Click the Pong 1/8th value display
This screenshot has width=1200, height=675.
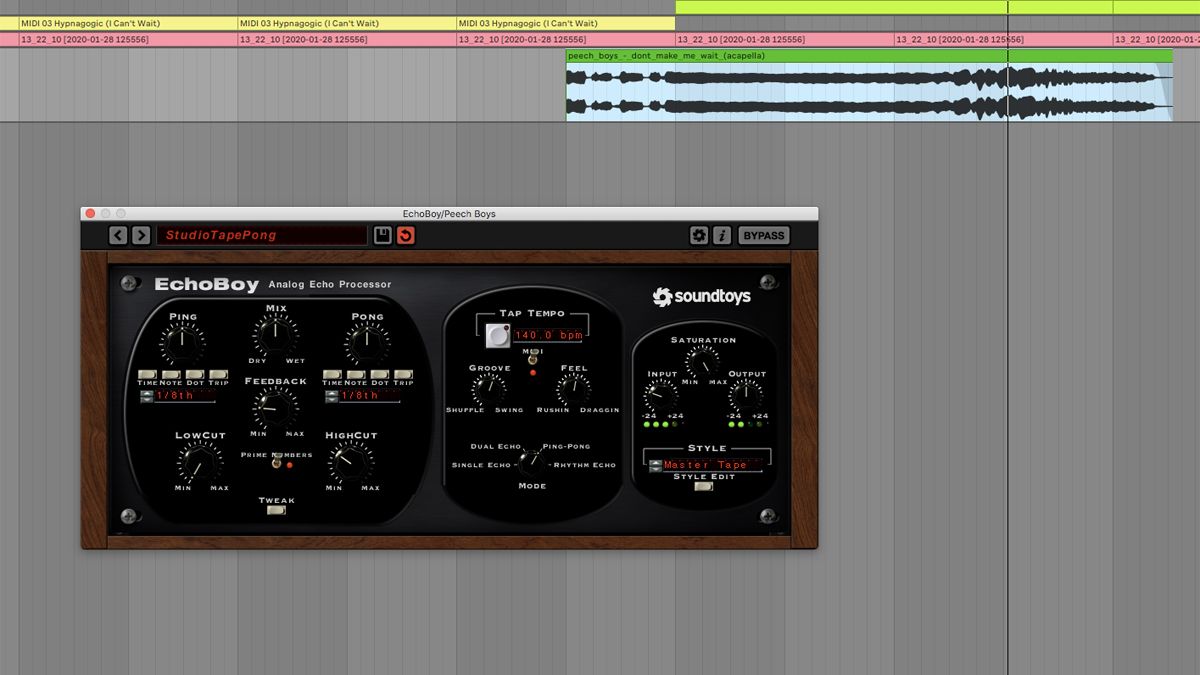[x=369, y=395]
